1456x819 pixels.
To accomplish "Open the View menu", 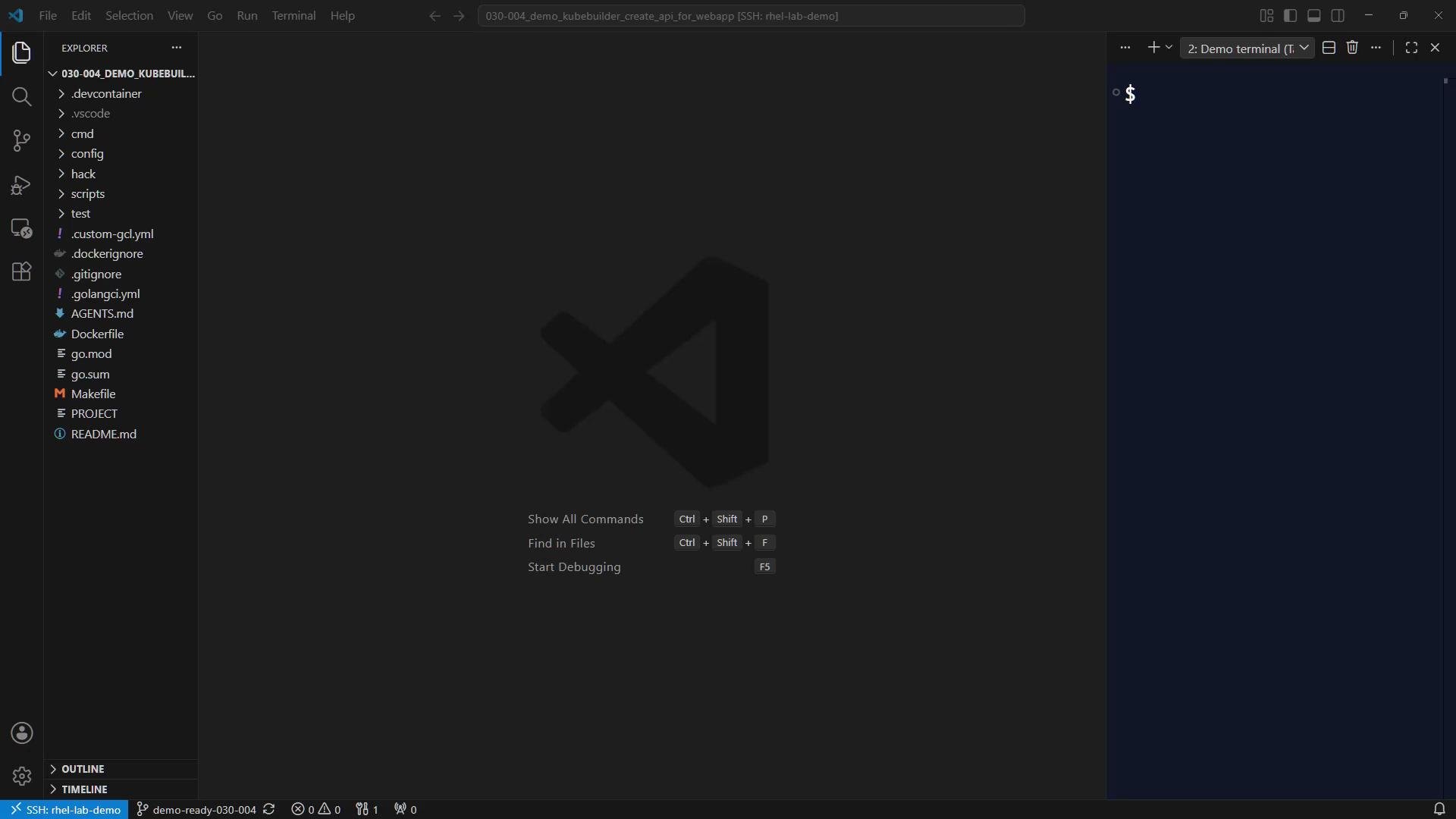I will pos(180,15).
